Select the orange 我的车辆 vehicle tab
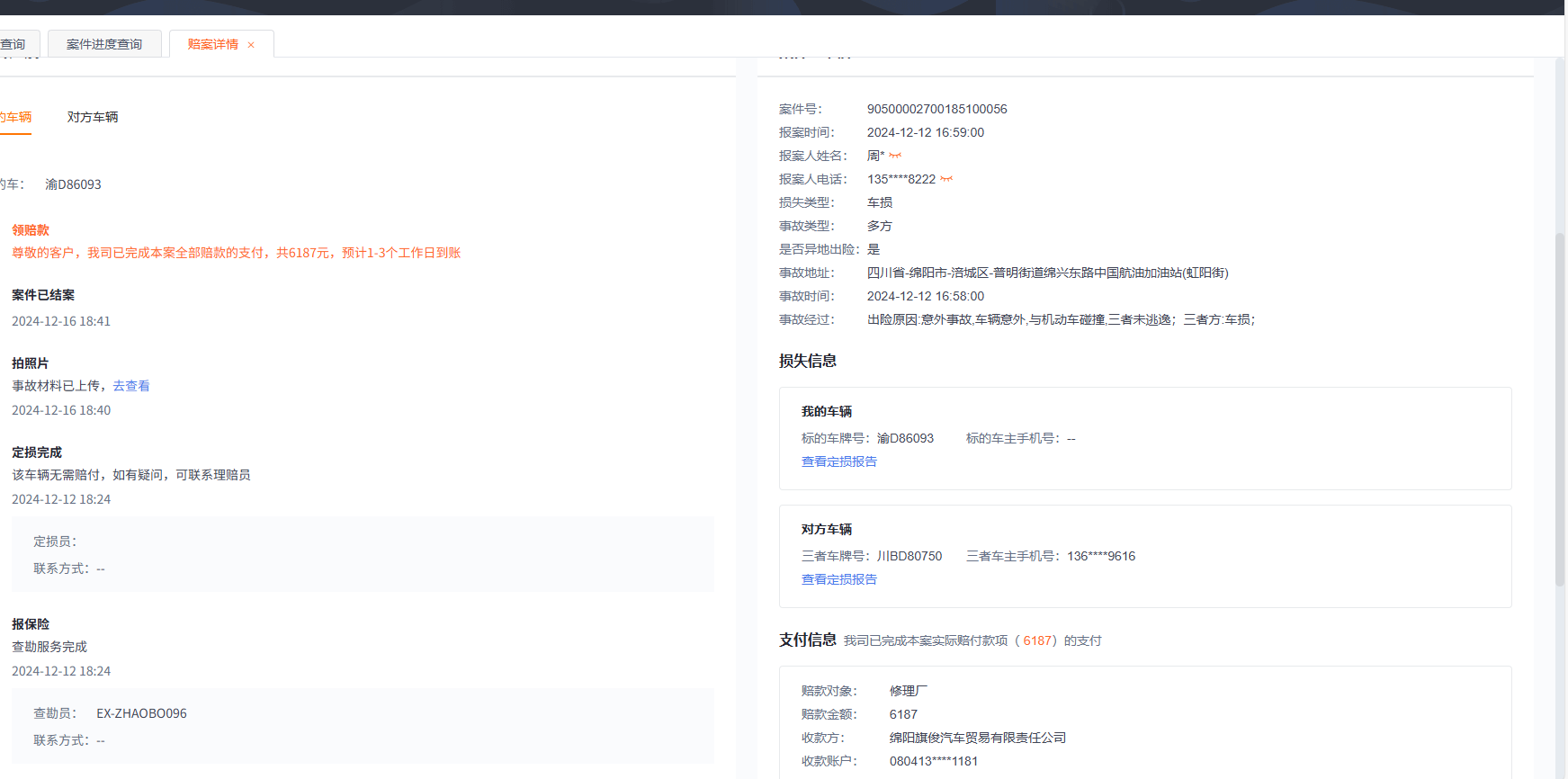Viewport: 1568px width, 779px height. click(15, 117)
